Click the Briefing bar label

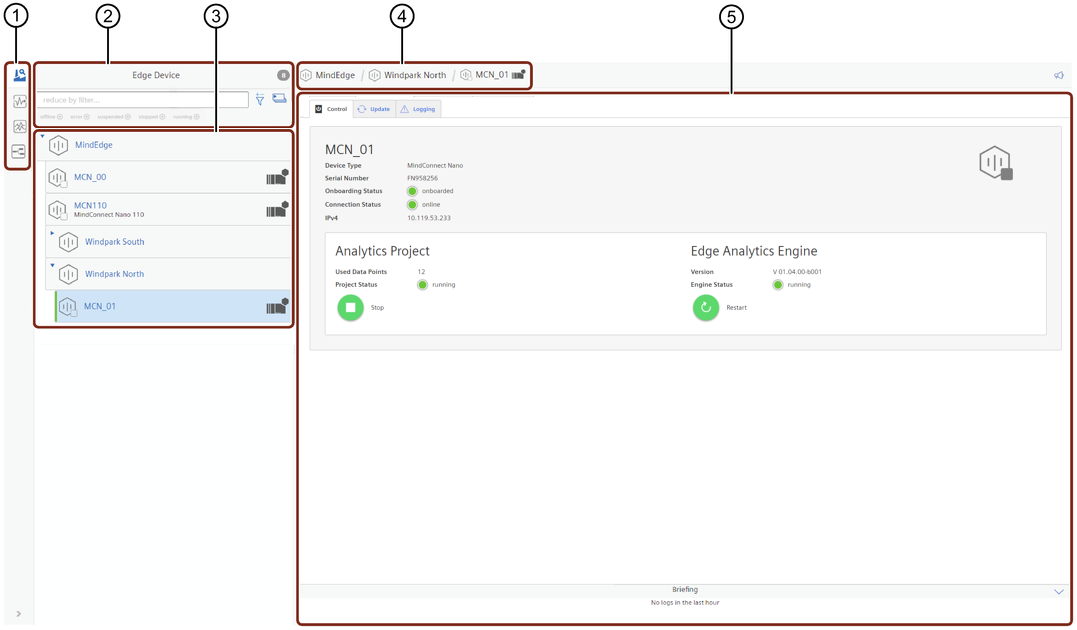coord(685,589)
